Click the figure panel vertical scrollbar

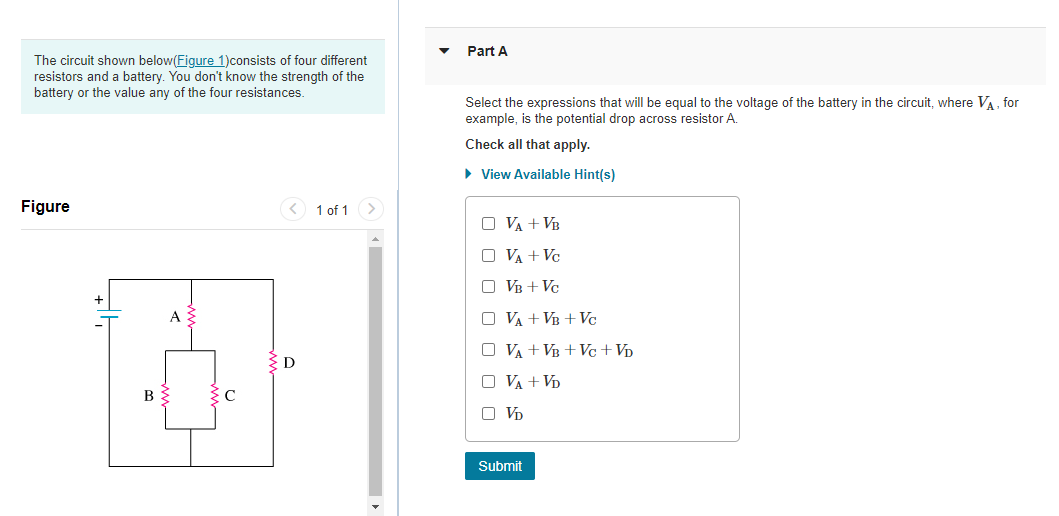(x=376, y=370)
